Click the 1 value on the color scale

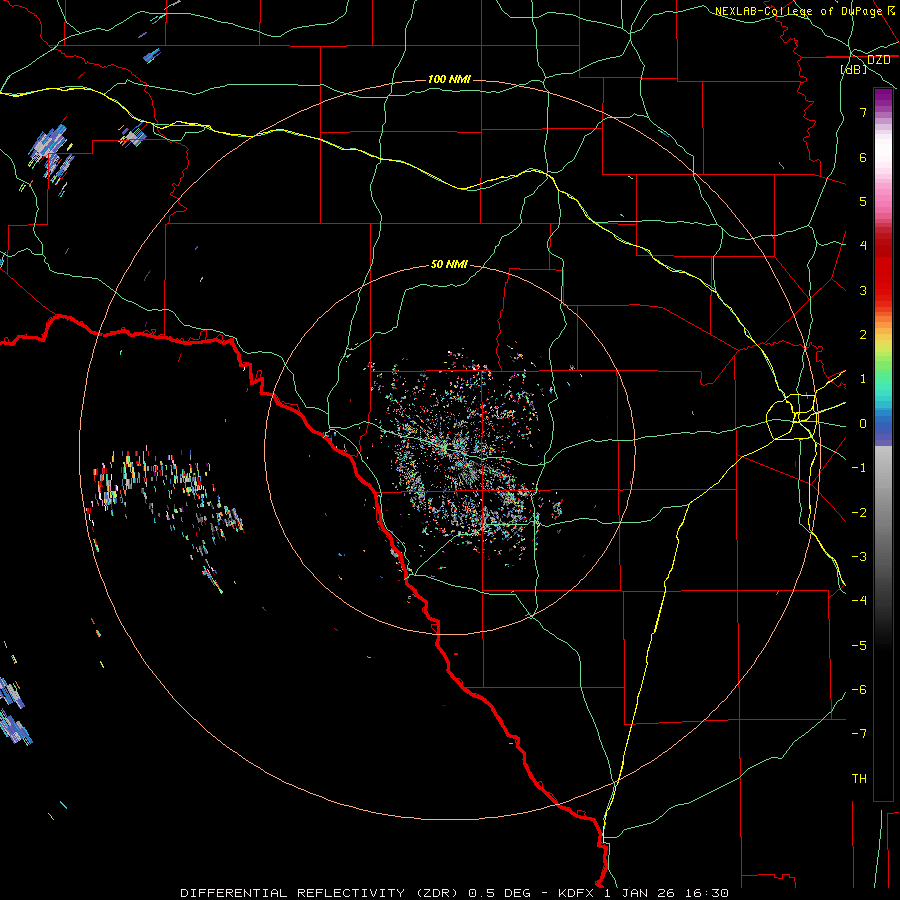pyautogui.click(x=863, y=379)
